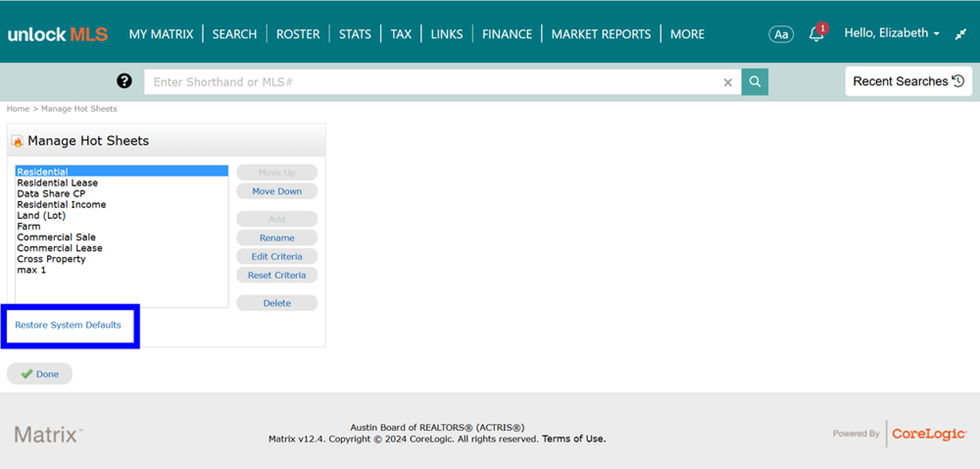
Task: Open the TAX menu
Action: [x=401, y=34]
